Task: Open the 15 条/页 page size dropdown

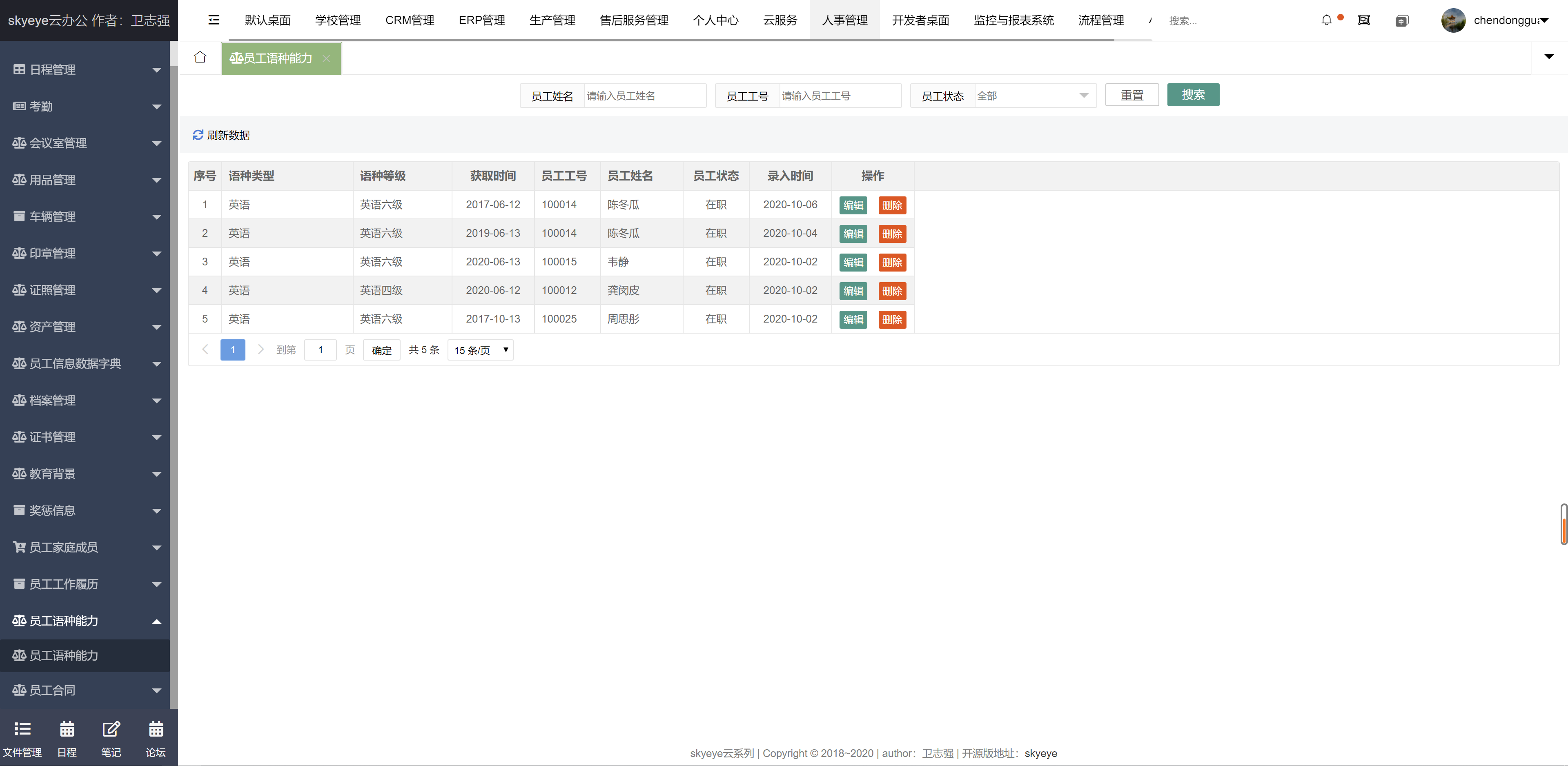Action: [480, 350]
